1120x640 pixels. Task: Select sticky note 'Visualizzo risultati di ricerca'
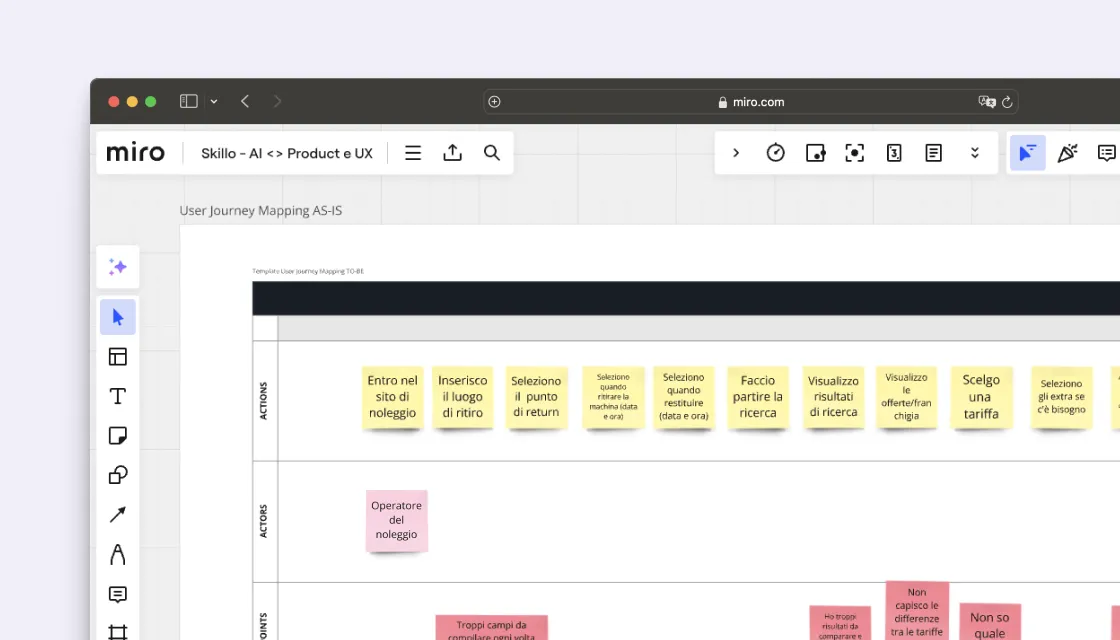[834, 397]
